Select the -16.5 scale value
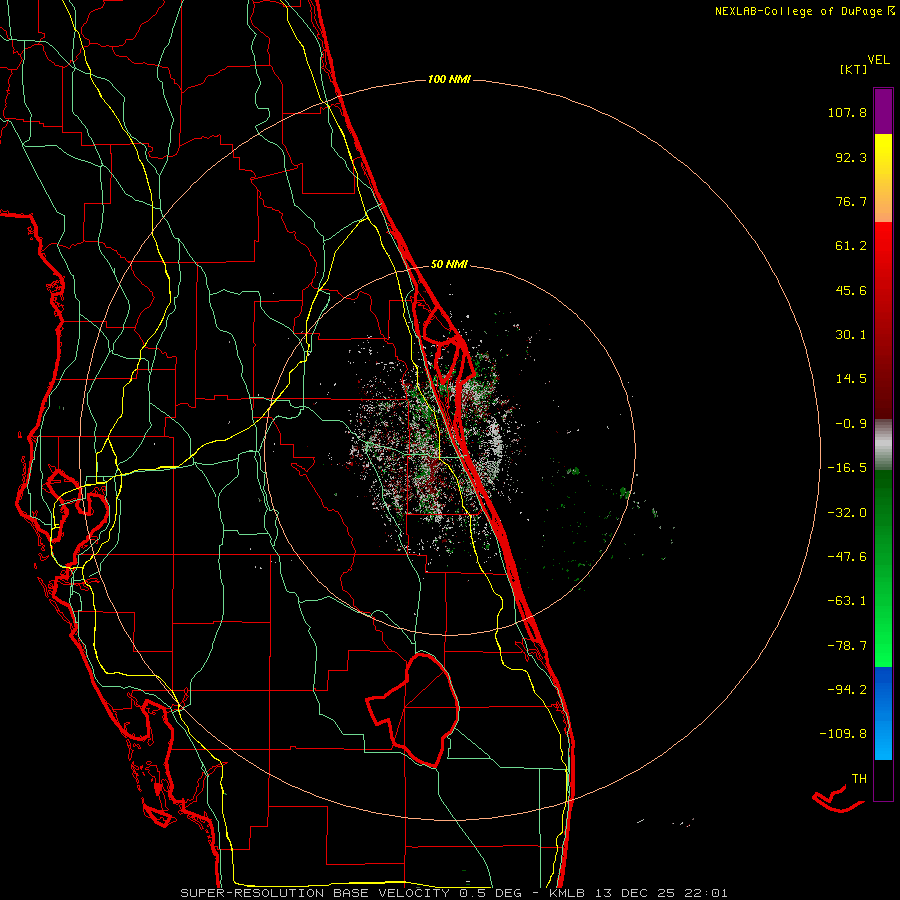 (847, 468)
